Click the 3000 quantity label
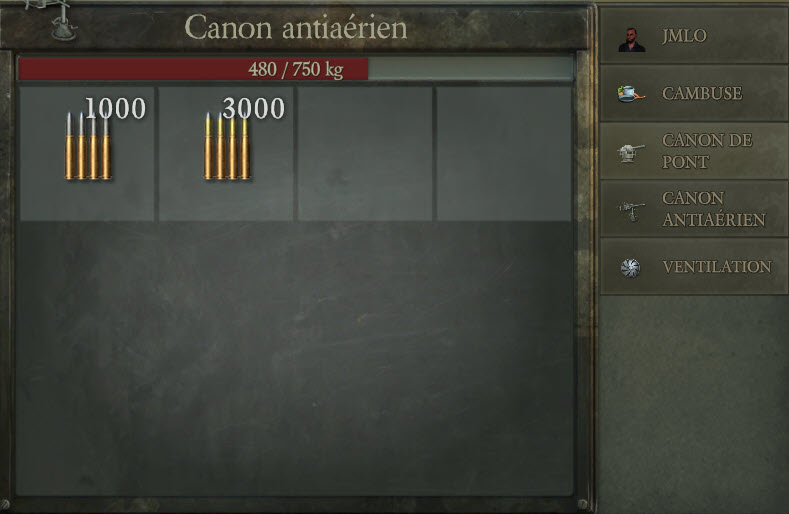The height and width of the screenshot is (514, 789). (x=254, y=108)
